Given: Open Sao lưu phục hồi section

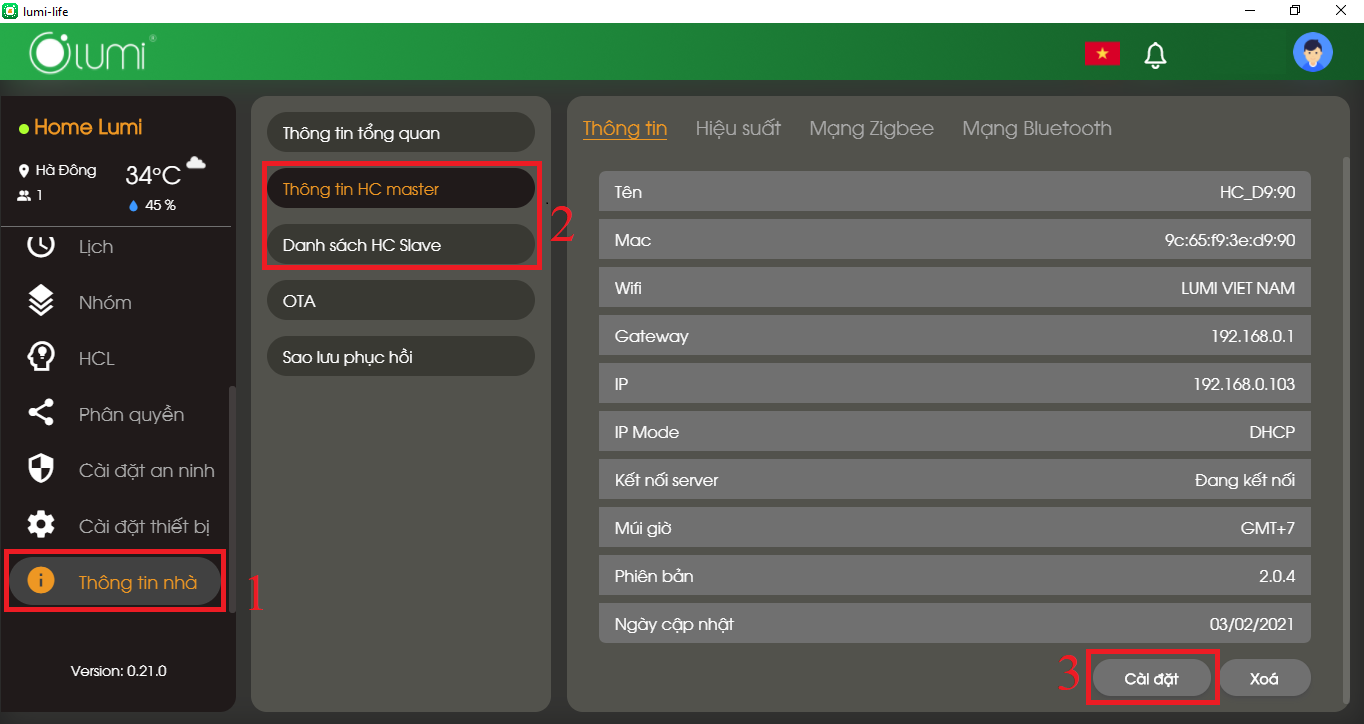Looking at the screenshot, I should tap(401, 357).
